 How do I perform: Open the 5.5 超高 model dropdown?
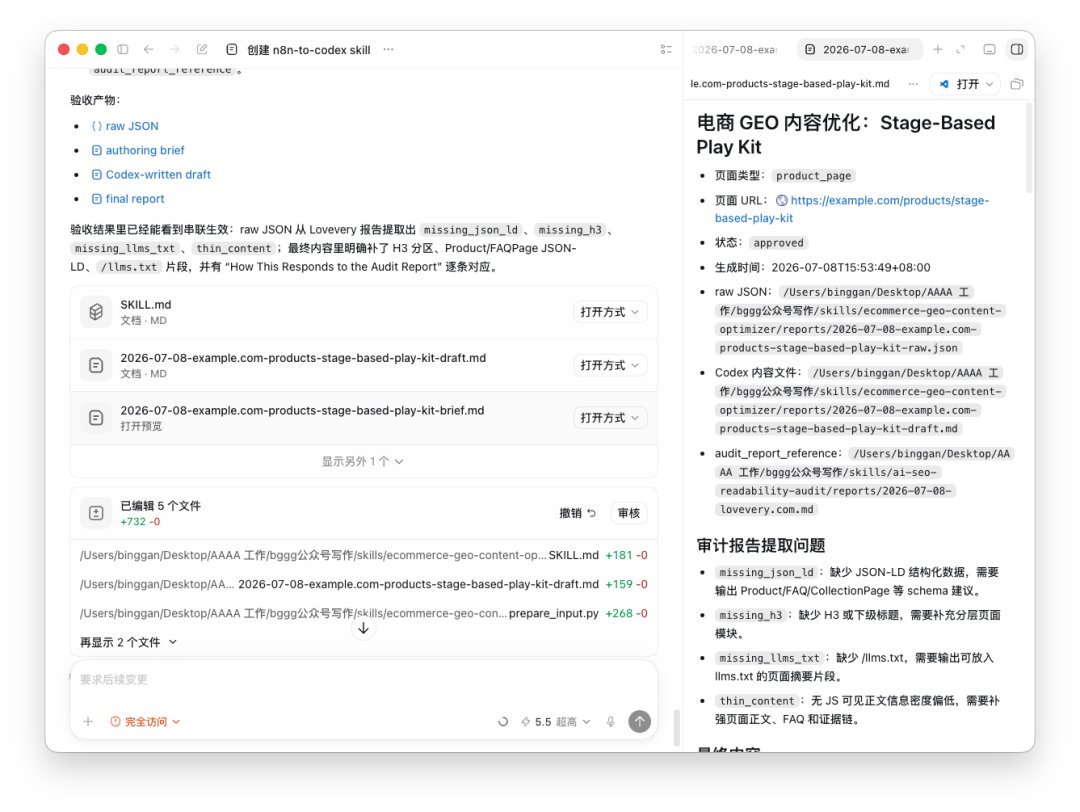pyautogui.click(x=556, y=722)
